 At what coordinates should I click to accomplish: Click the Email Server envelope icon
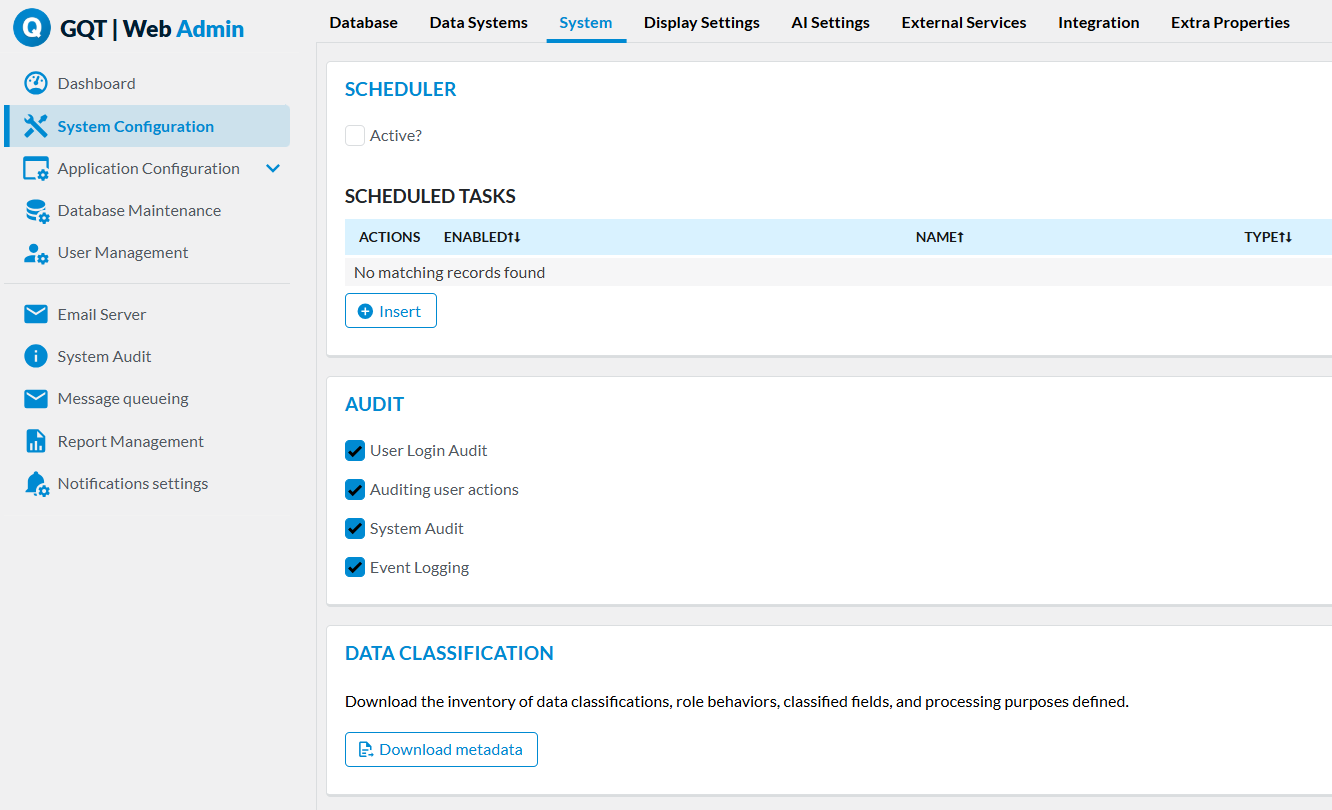pos(36,314)
